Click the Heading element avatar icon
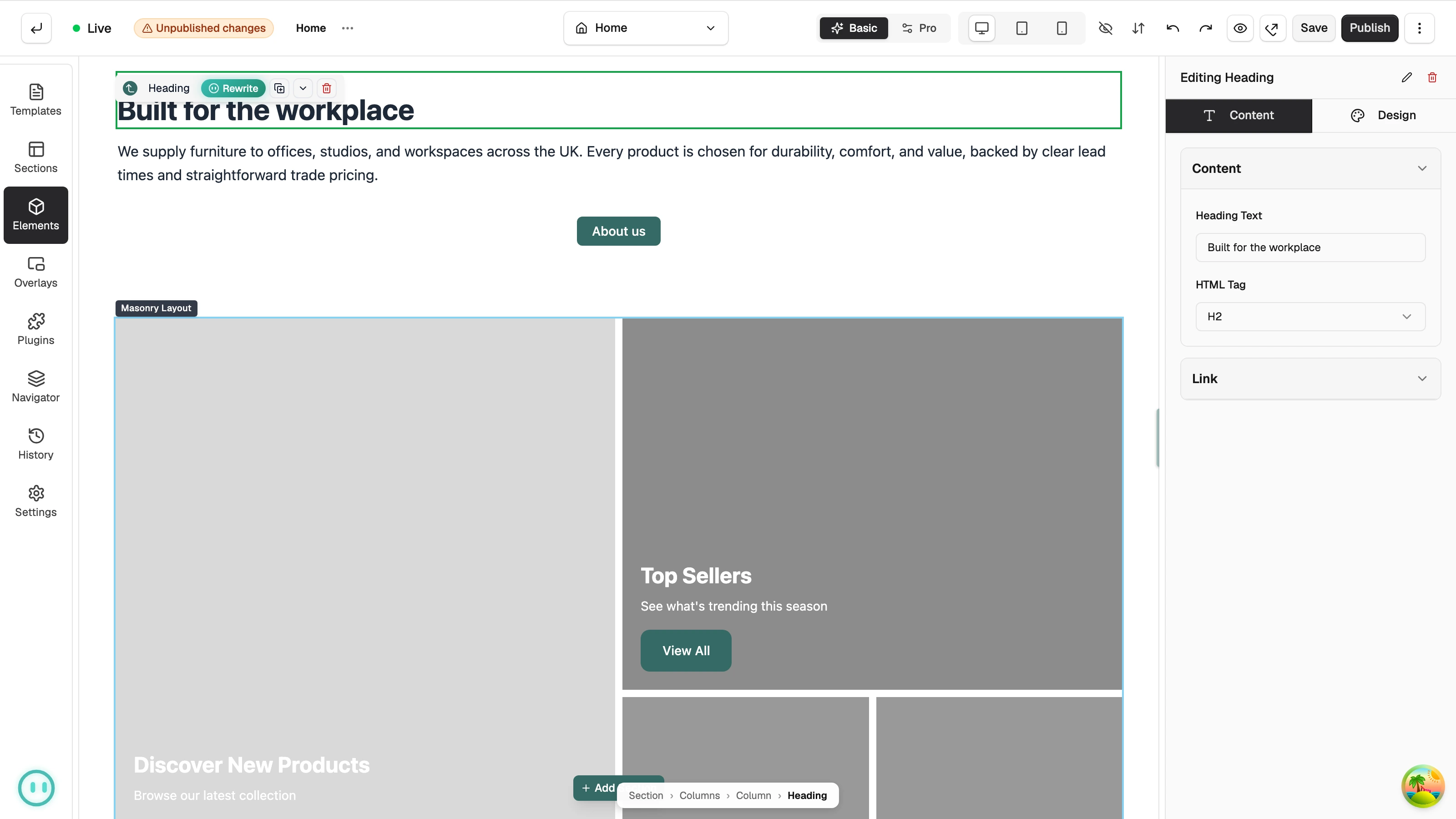The height and width of the screenshot is (819, 1456). point(130,88)
